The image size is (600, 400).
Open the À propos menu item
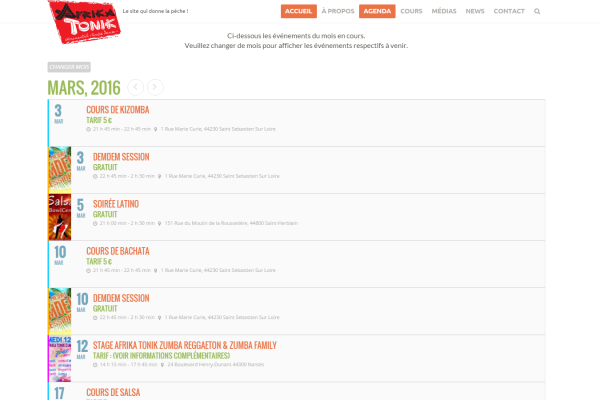[337, 11]
